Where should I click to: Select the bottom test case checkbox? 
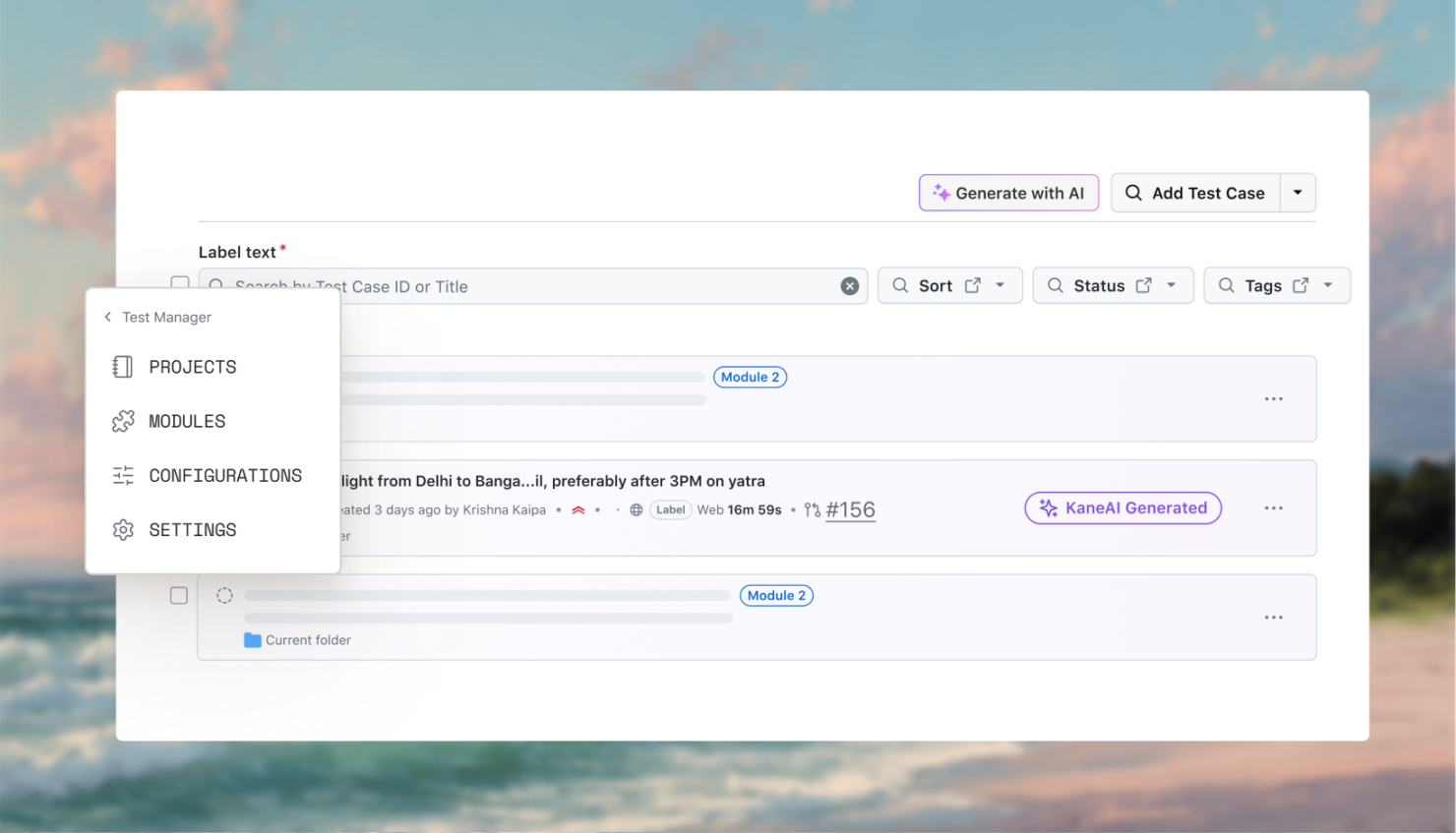(x=178, y=595)
